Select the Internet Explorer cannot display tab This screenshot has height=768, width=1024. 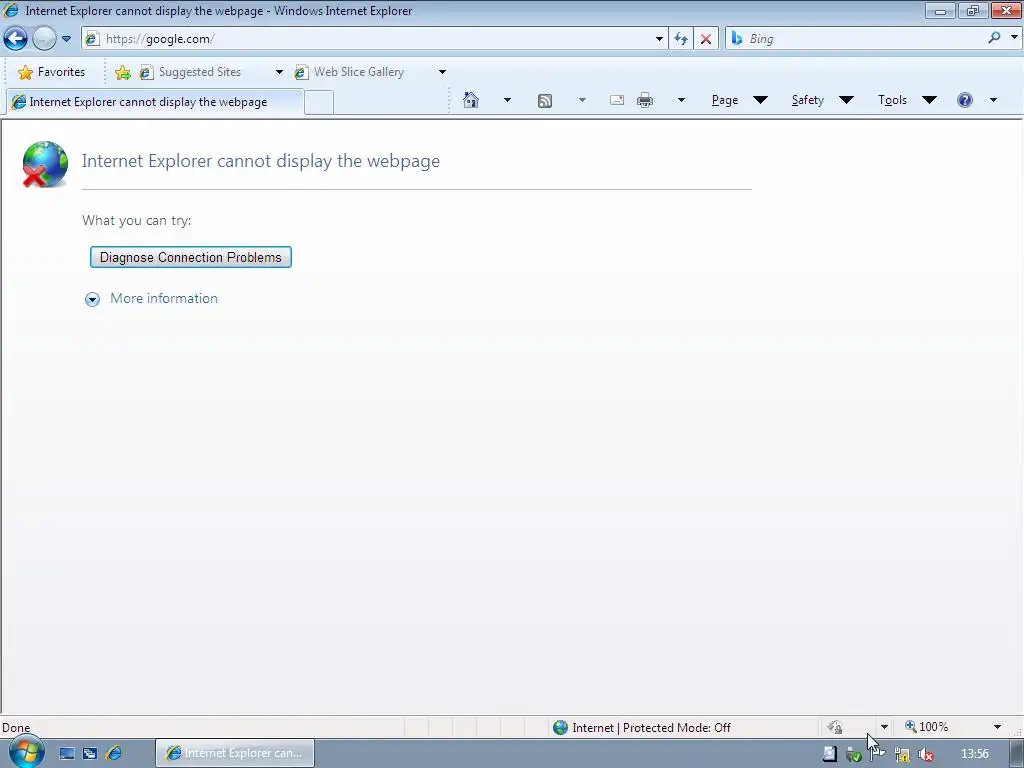click(154, 102)
